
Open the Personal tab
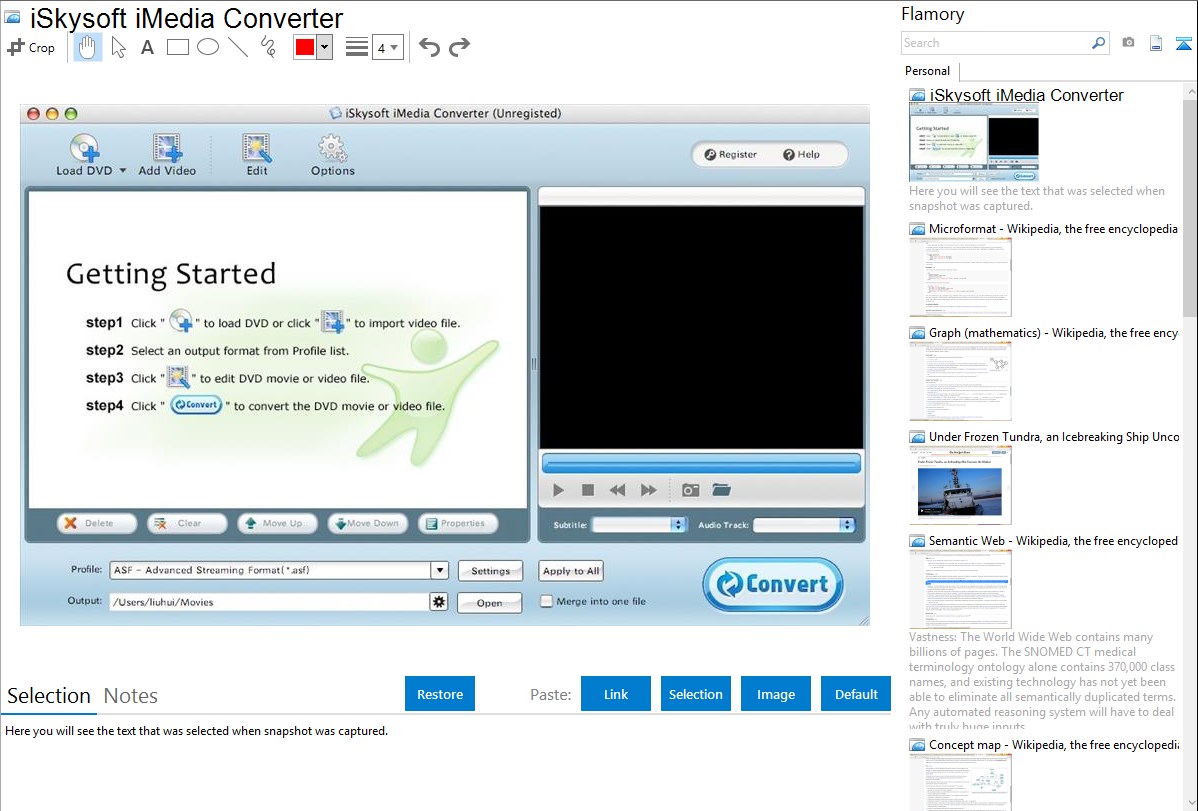tap(928, 71)
